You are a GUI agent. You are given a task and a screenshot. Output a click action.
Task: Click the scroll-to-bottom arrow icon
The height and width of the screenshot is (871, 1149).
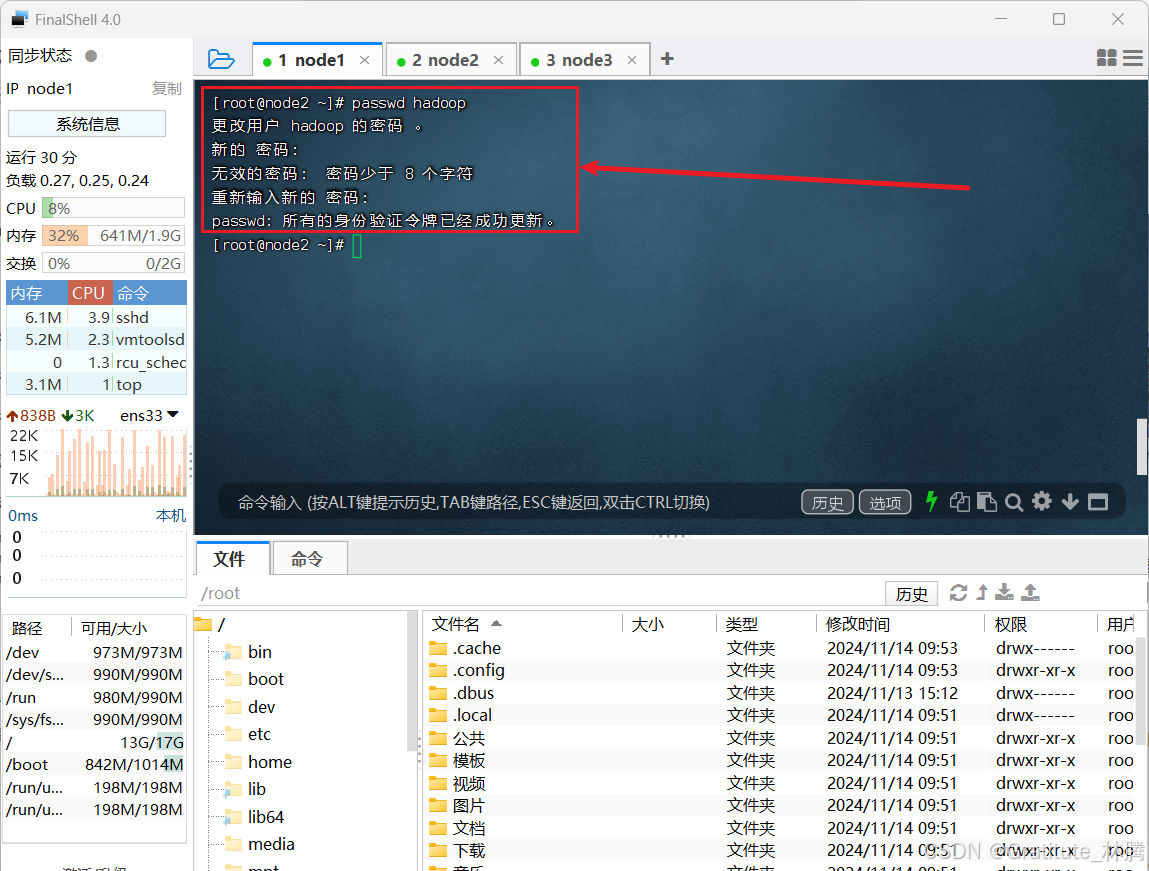1070,502
